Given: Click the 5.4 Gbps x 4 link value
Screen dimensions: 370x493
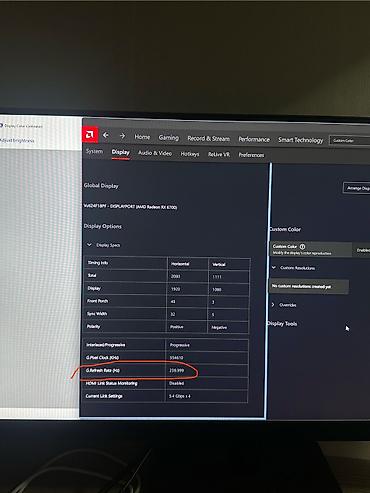Looking at the screenshot, I should tap(180, 396).
